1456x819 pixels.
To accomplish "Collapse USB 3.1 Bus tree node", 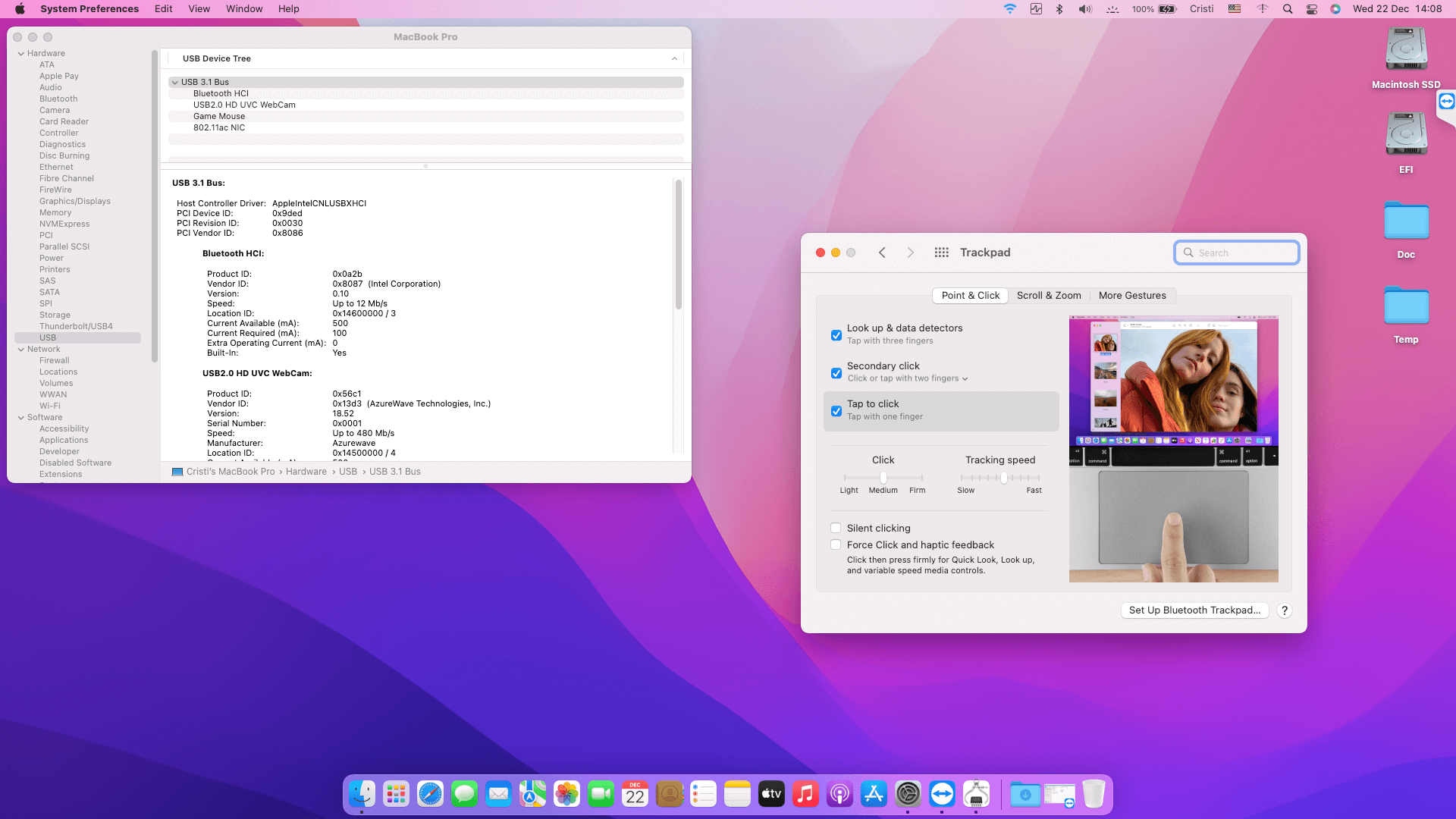I will click(x=175, y=83).
